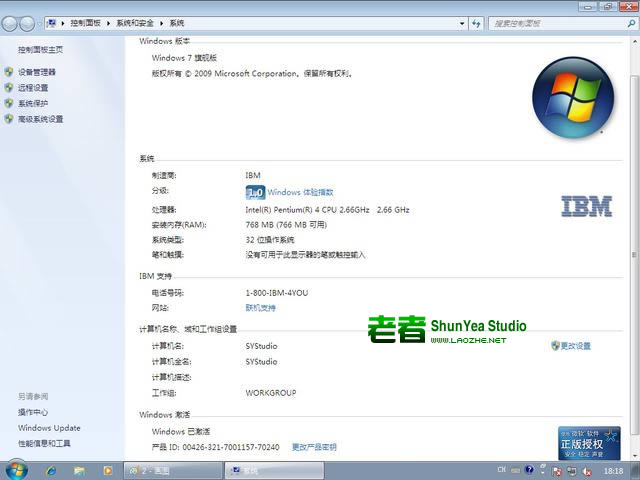Focus the Search Control Panel field
The image size is (640, 480).
[563, 24]
